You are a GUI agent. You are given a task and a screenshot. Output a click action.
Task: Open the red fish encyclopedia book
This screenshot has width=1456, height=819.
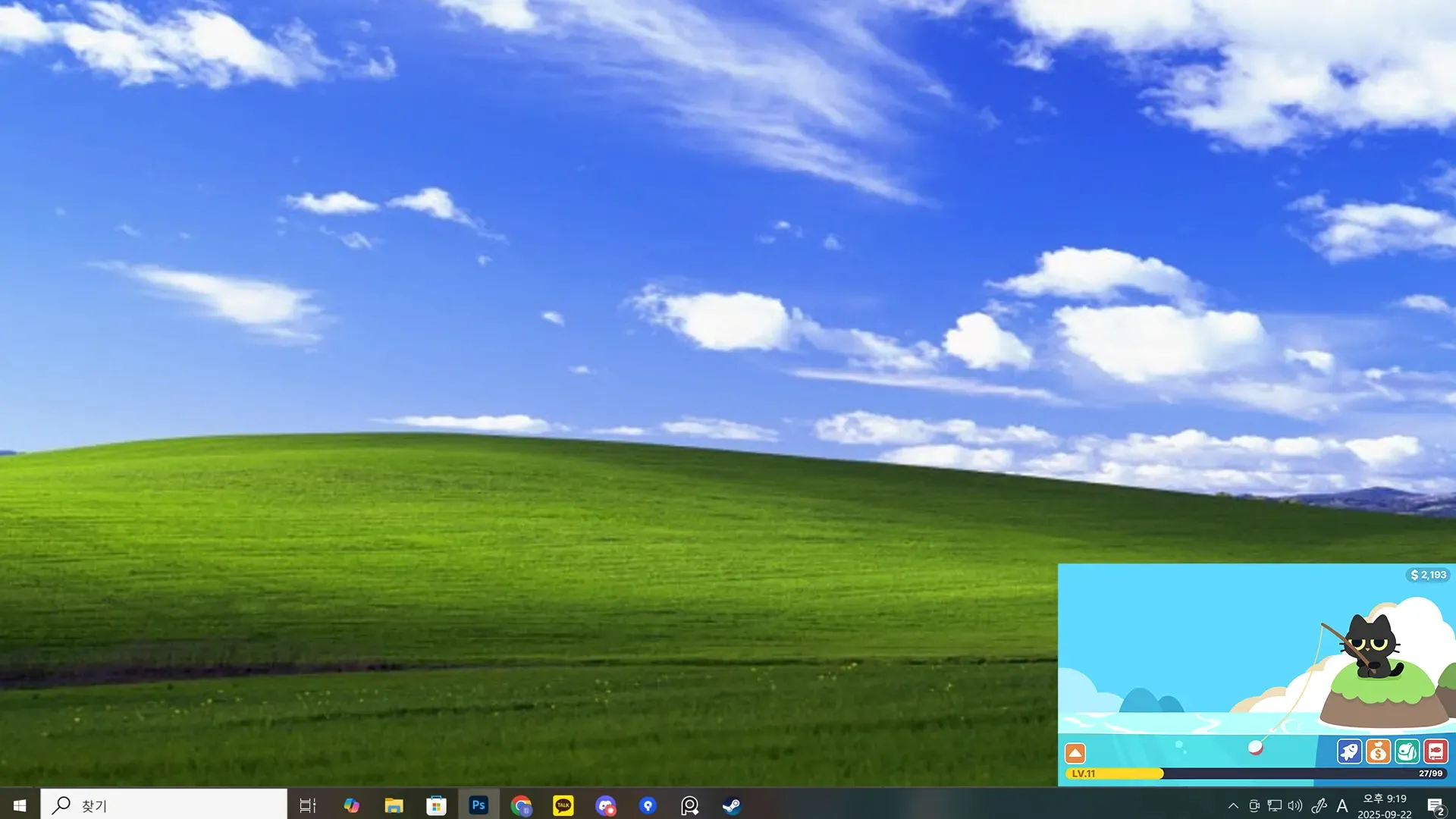[x=1436, y=752]
